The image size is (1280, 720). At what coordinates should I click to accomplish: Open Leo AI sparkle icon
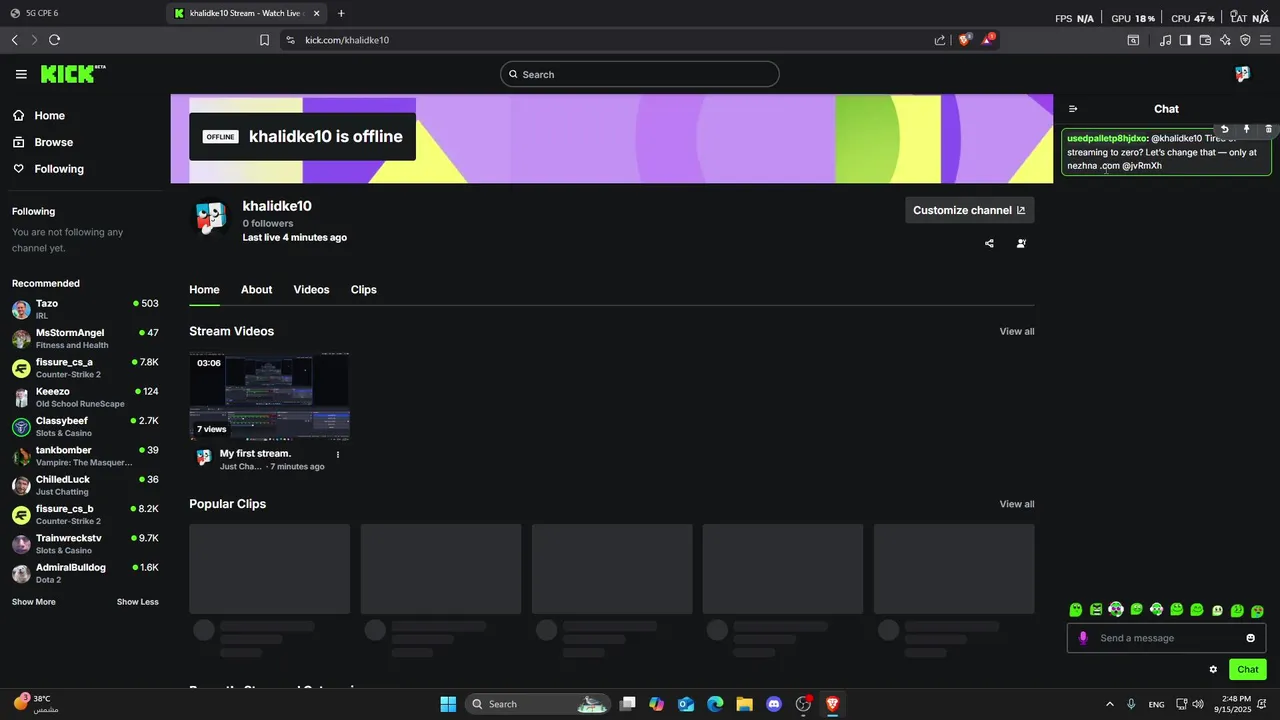coord(1225,40)
